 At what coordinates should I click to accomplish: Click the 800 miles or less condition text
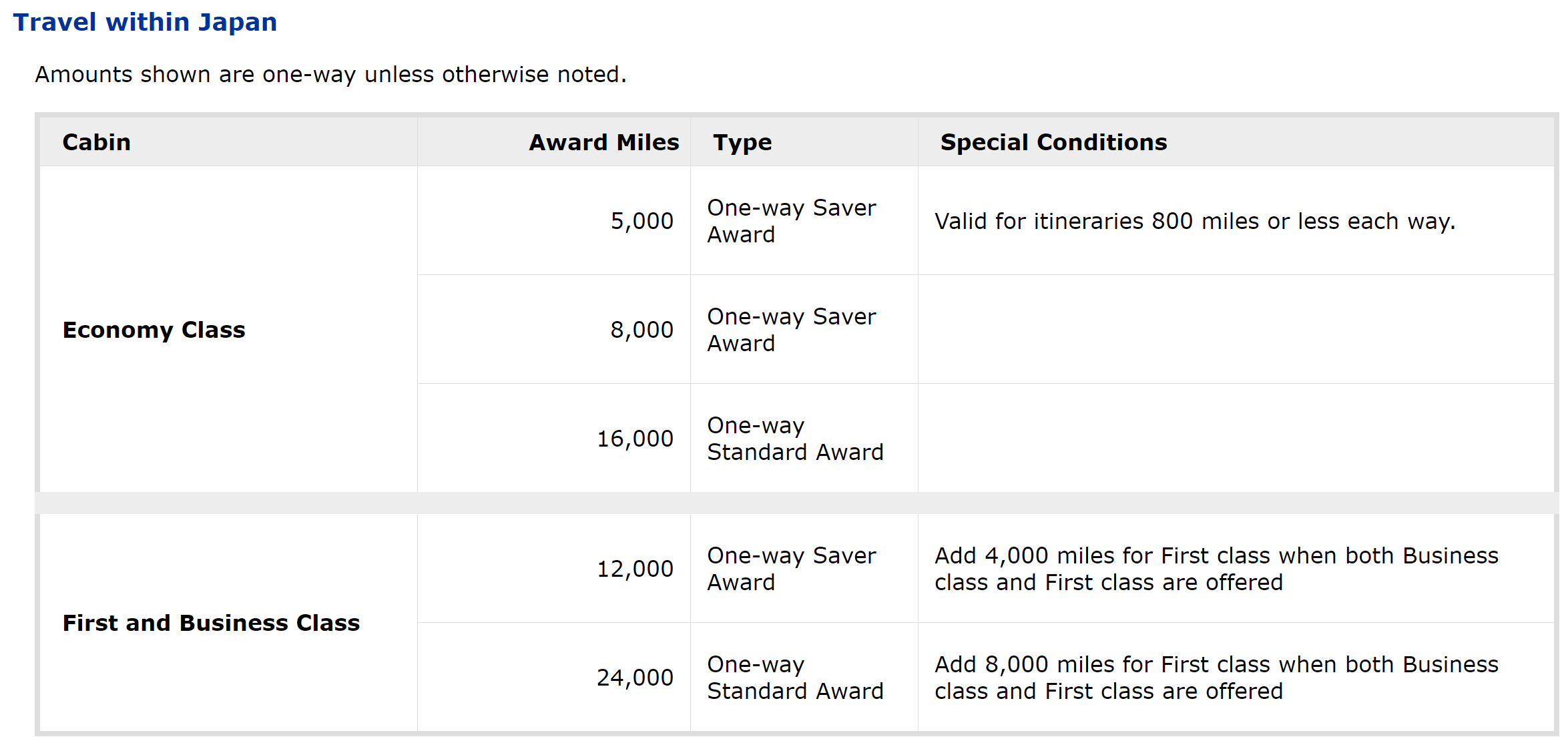1195,221
